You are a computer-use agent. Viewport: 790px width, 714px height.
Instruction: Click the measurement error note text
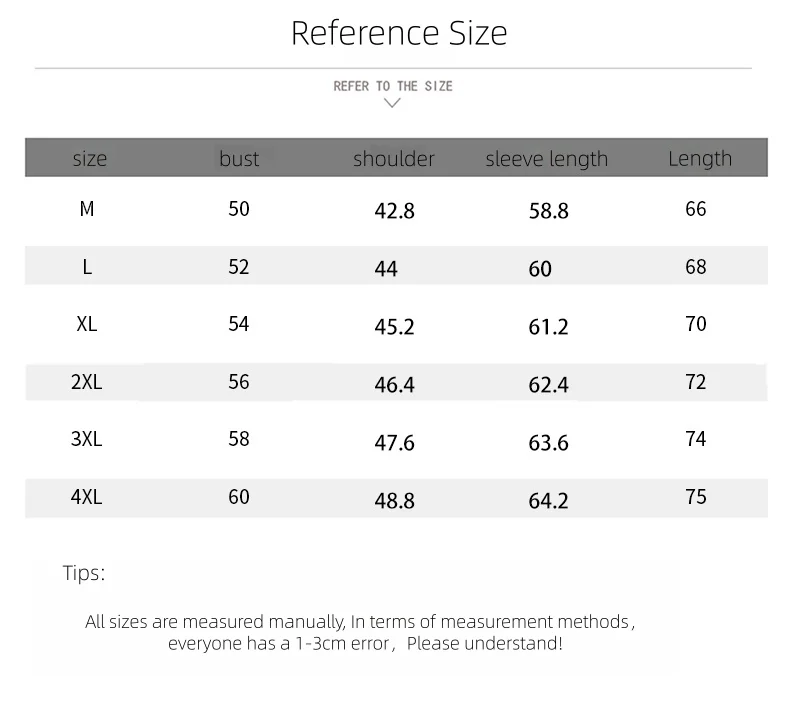(x=361, y=632)
